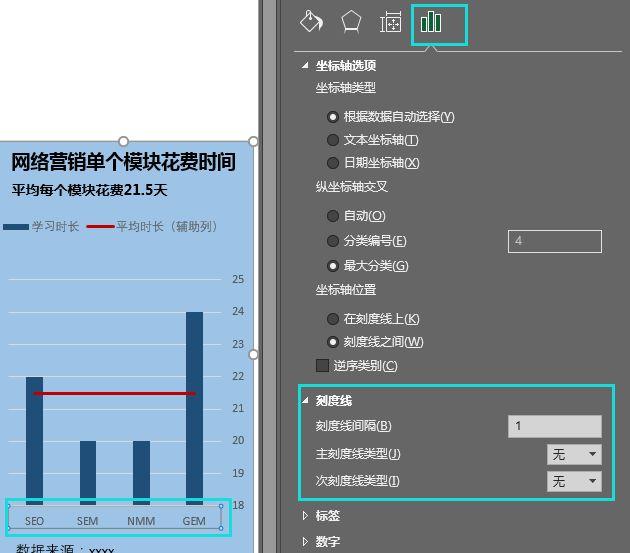
Task: Expand the 数字 section
Action: [x=305, y=542]
